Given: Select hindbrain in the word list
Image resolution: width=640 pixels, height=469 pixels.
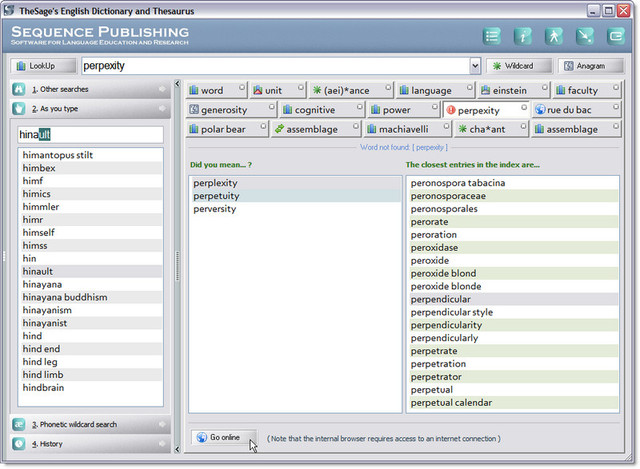Looking at the screenshot, I should pos(90,388).
